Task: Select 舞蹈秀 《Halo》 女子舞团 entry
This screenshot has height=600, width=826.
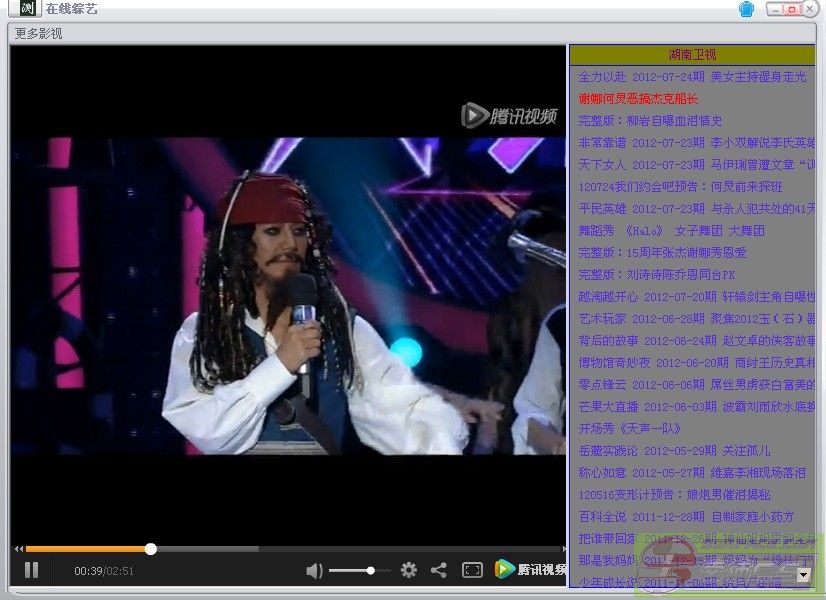Action: (x=671, y=231)
